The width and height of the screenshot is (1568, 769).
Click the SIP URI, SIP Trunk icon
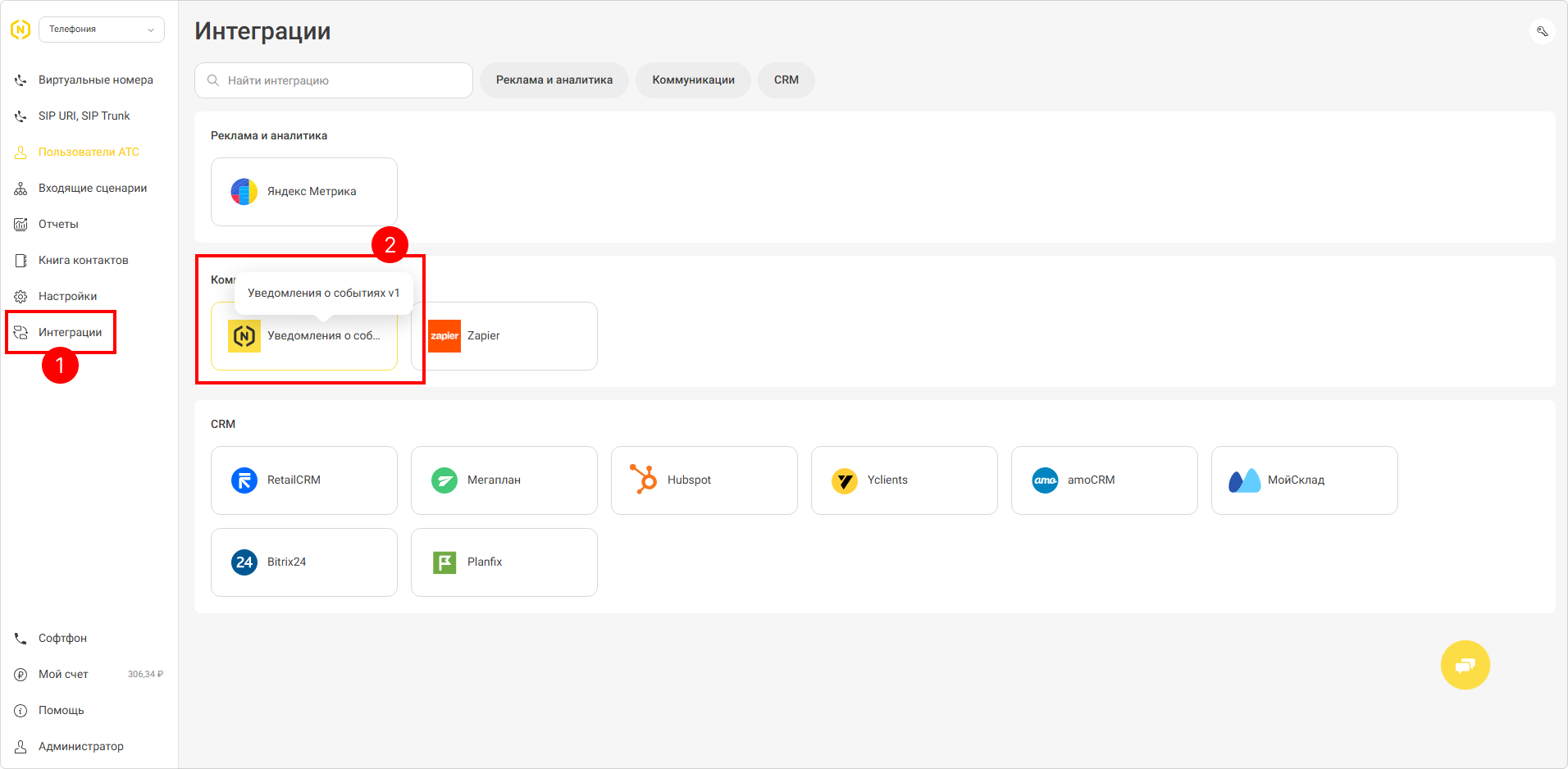click(21, 116)
